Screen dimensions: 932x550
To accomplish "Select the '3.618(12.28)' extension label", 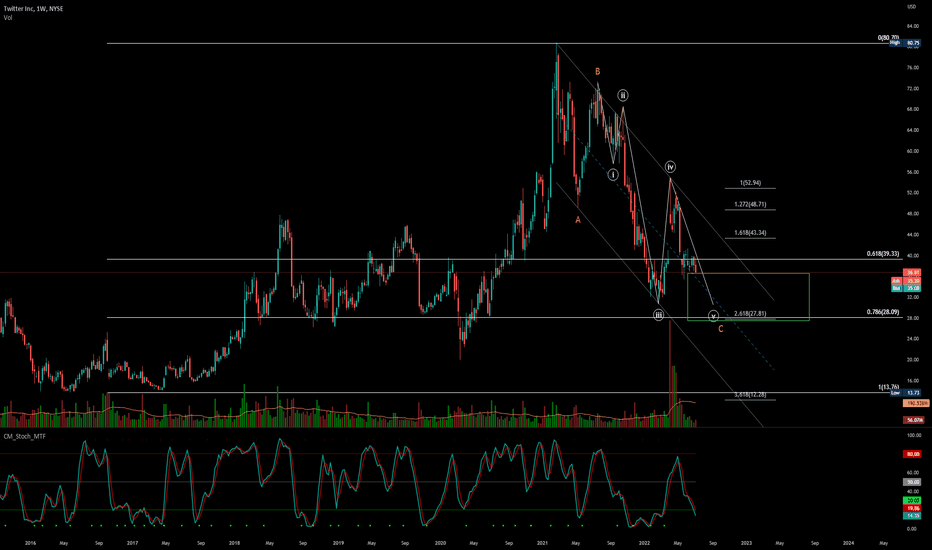I will 750,395.
